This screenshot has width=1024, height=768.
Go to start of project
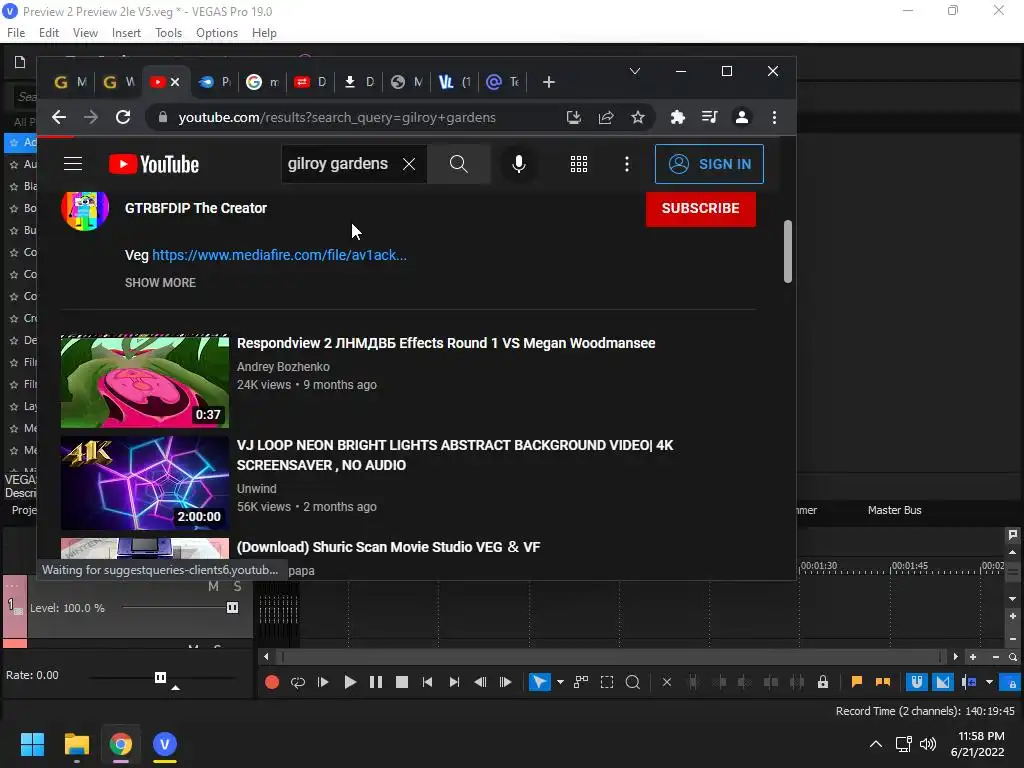[428, 682]
